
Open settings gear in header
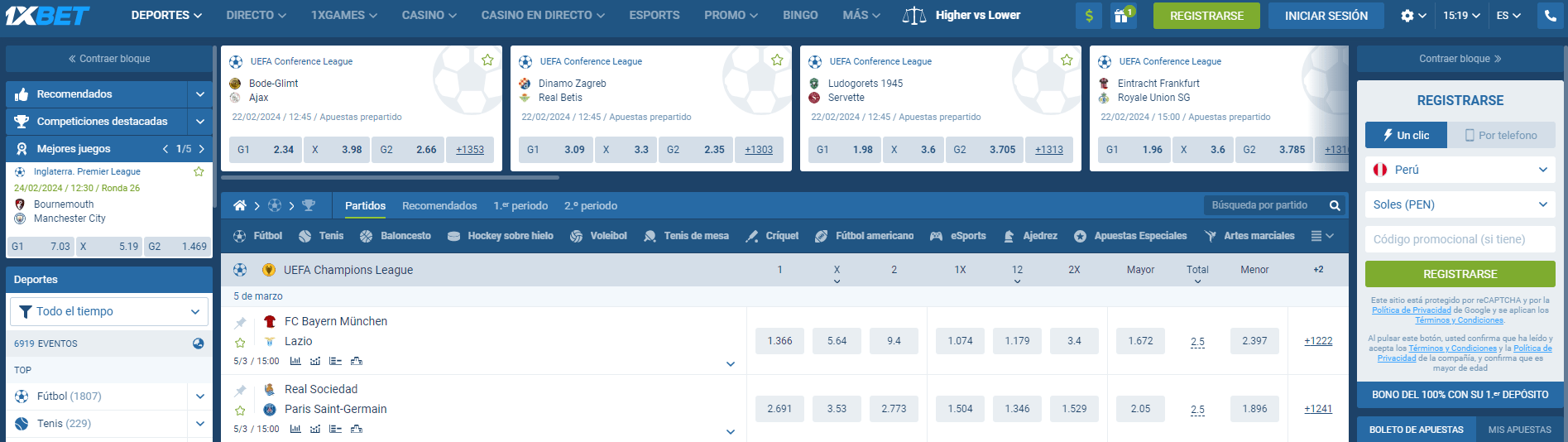[x=1407, y=16]
